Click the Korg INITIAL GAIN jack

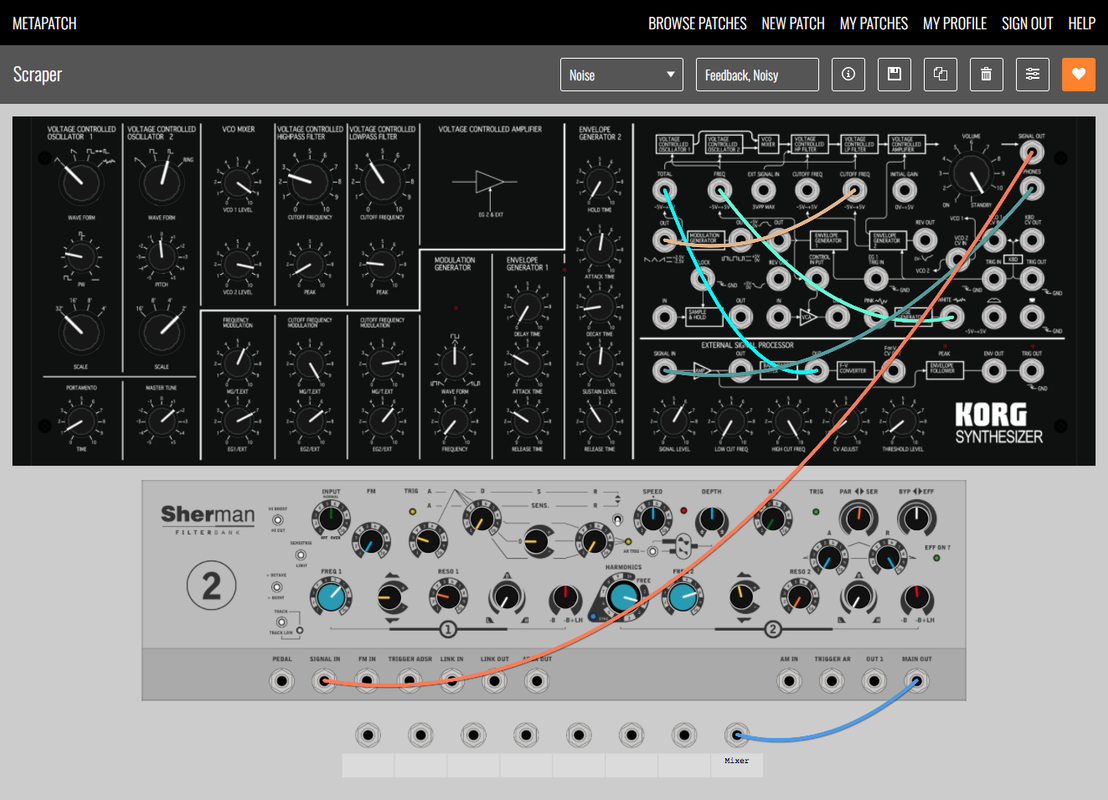[904, 190]
